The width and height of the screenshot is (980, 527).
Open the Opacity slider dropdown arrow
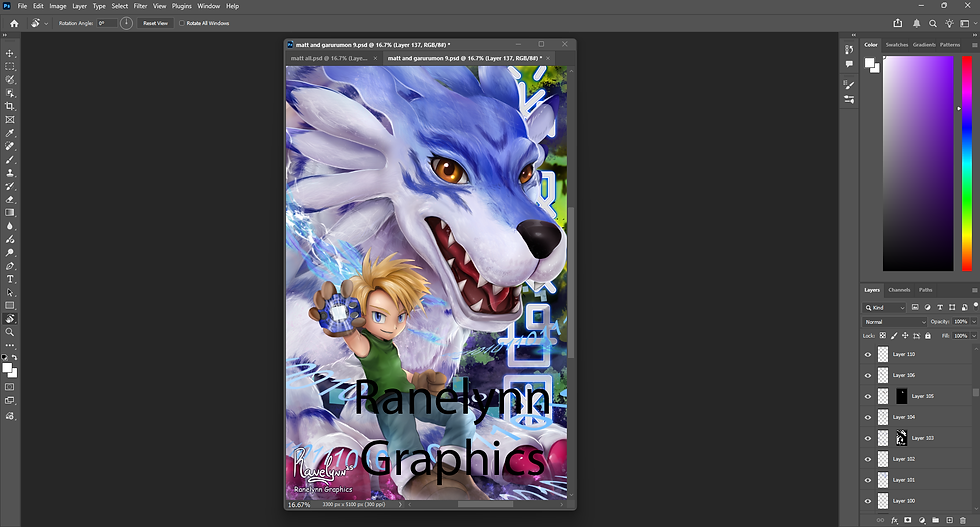(x=974, y=322)
